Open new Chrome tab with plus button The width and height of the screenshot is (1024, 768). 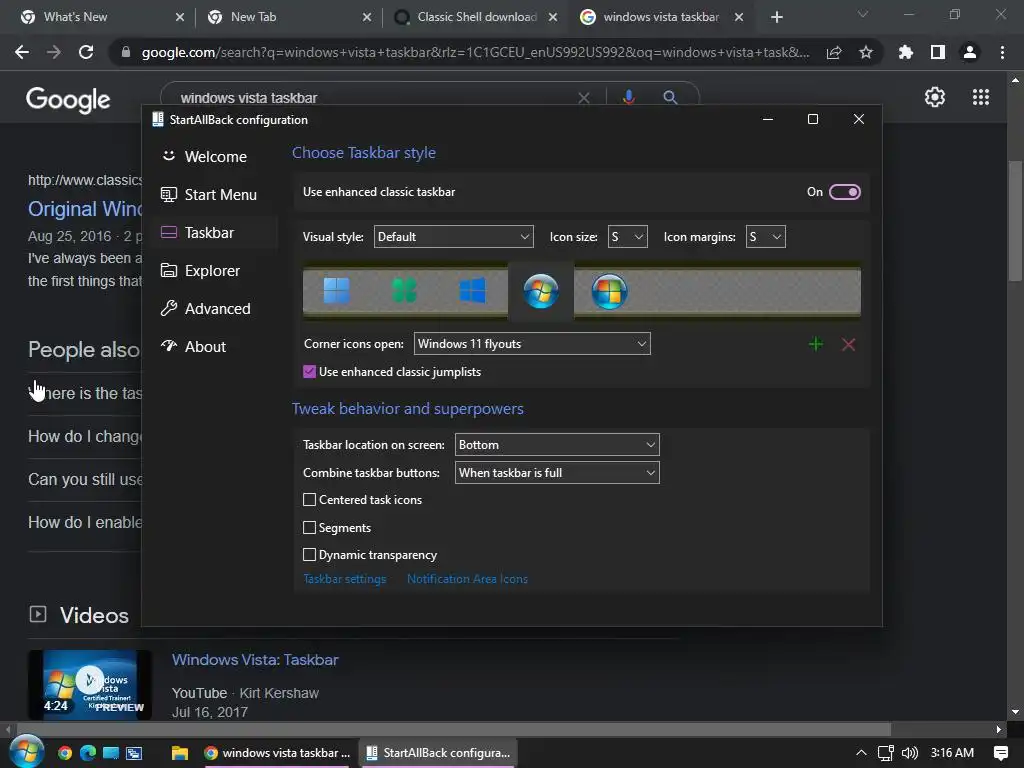point(776,17)
